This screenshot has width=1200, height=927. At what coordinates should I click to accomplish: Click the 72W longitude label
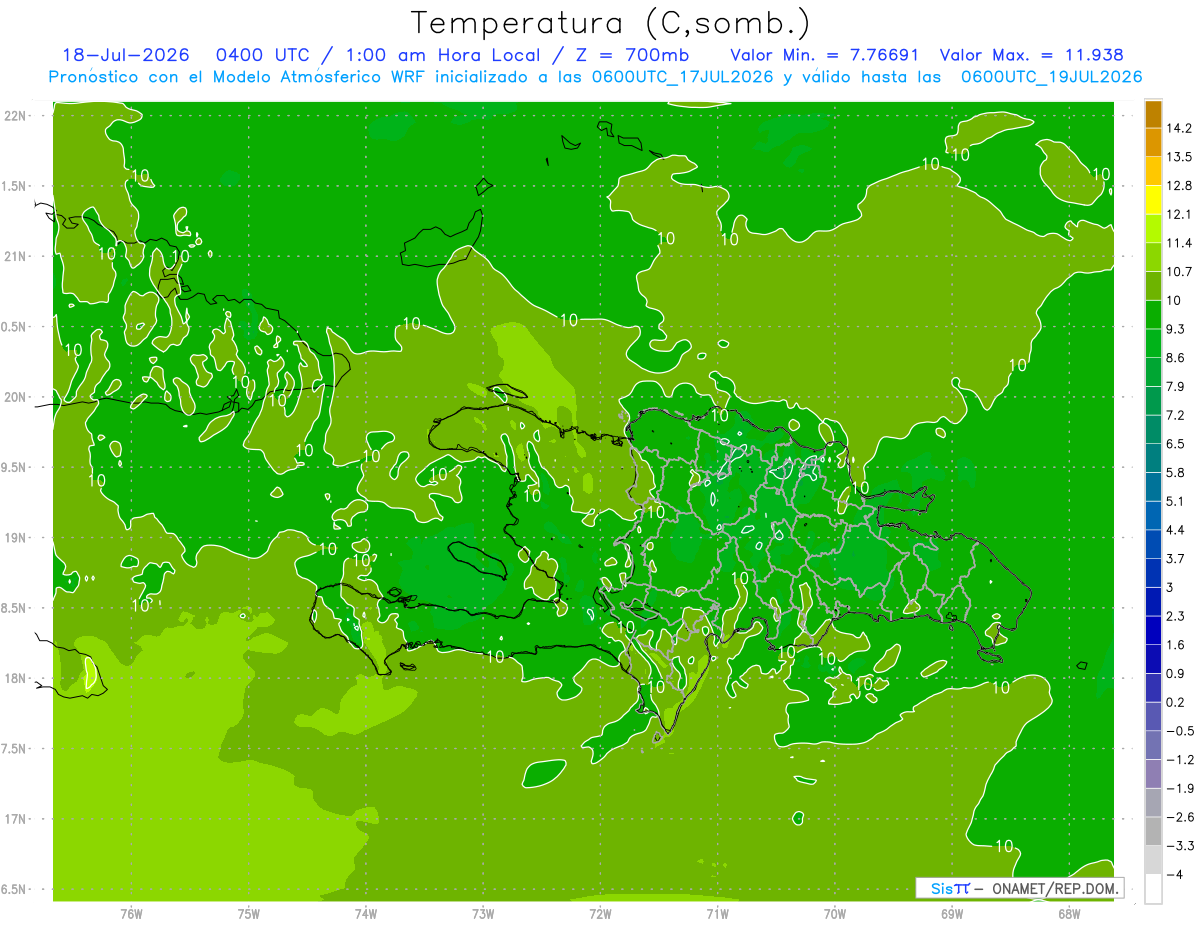coord(600,913)
